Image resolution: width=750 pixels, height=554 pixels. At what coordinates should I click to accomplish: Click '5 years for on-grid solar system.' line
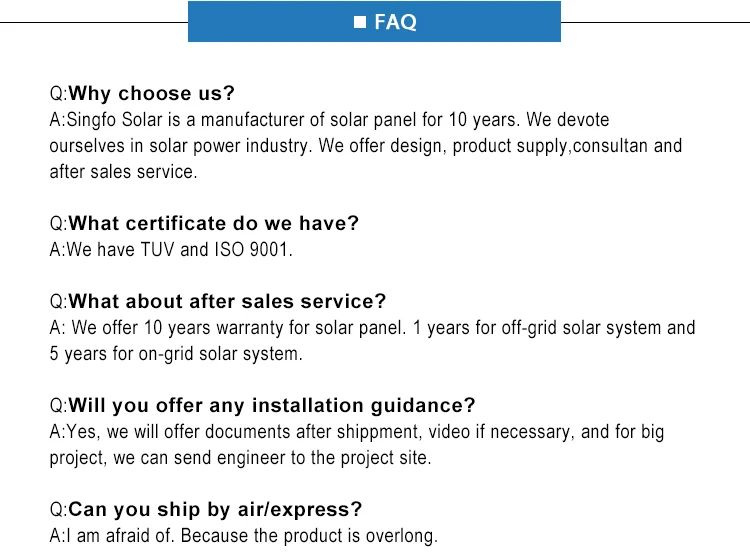[176, 354]
